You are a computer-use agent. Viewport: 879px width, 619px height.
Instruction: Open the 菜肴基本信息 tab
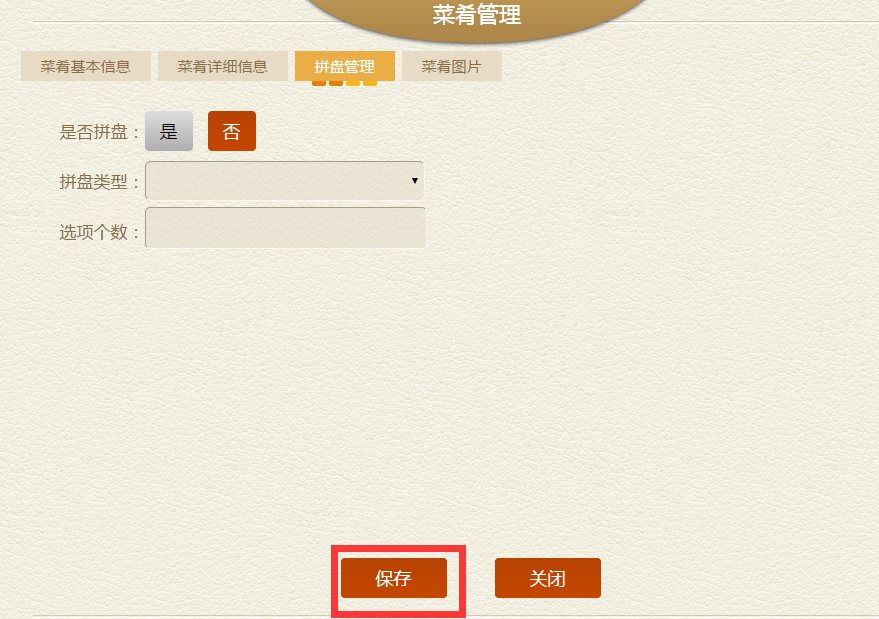[86, 66]
